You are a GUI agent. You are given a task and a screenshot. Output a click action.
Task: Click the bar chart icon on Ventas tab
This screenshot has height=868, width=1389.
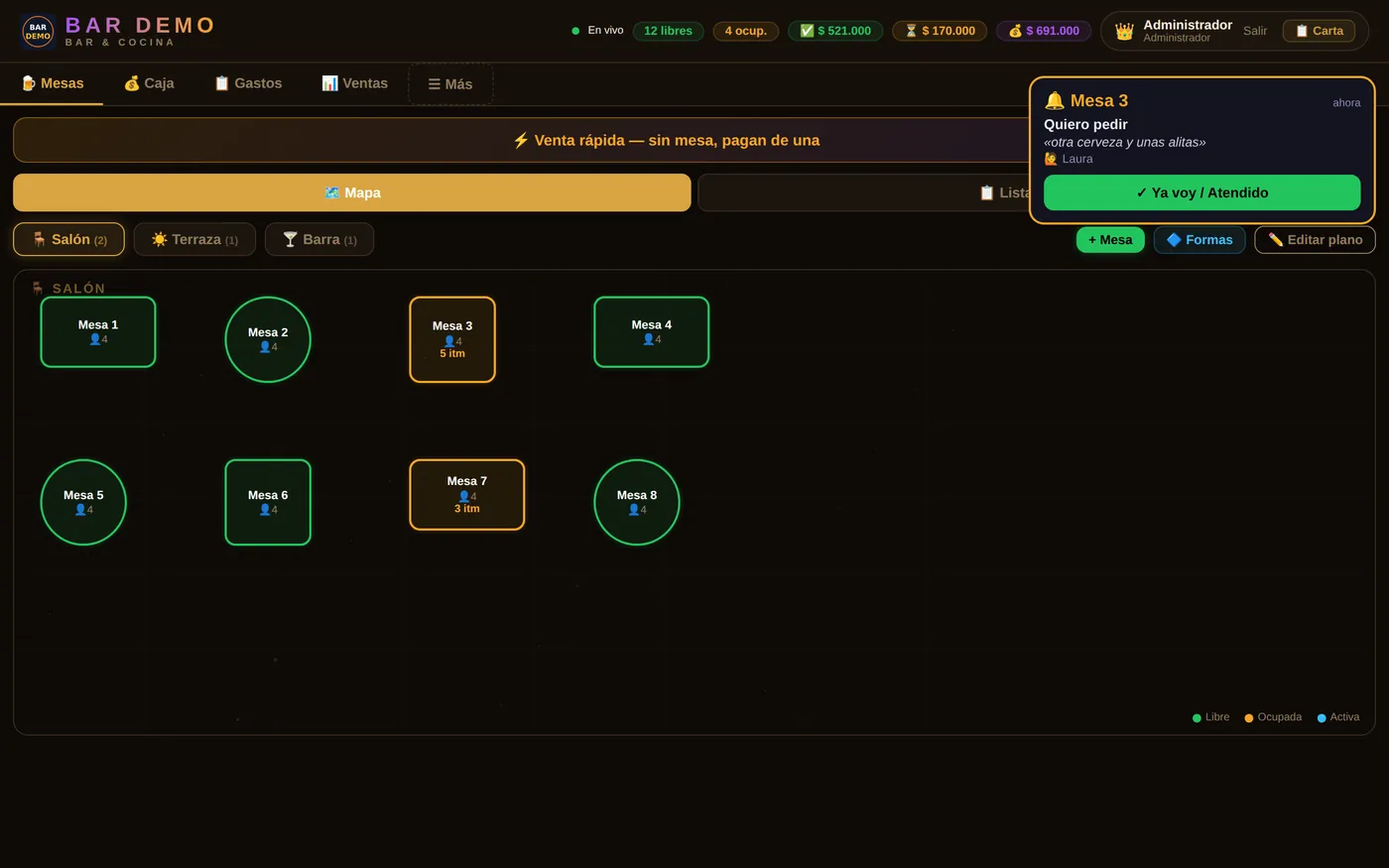click(x=330, y=83)
